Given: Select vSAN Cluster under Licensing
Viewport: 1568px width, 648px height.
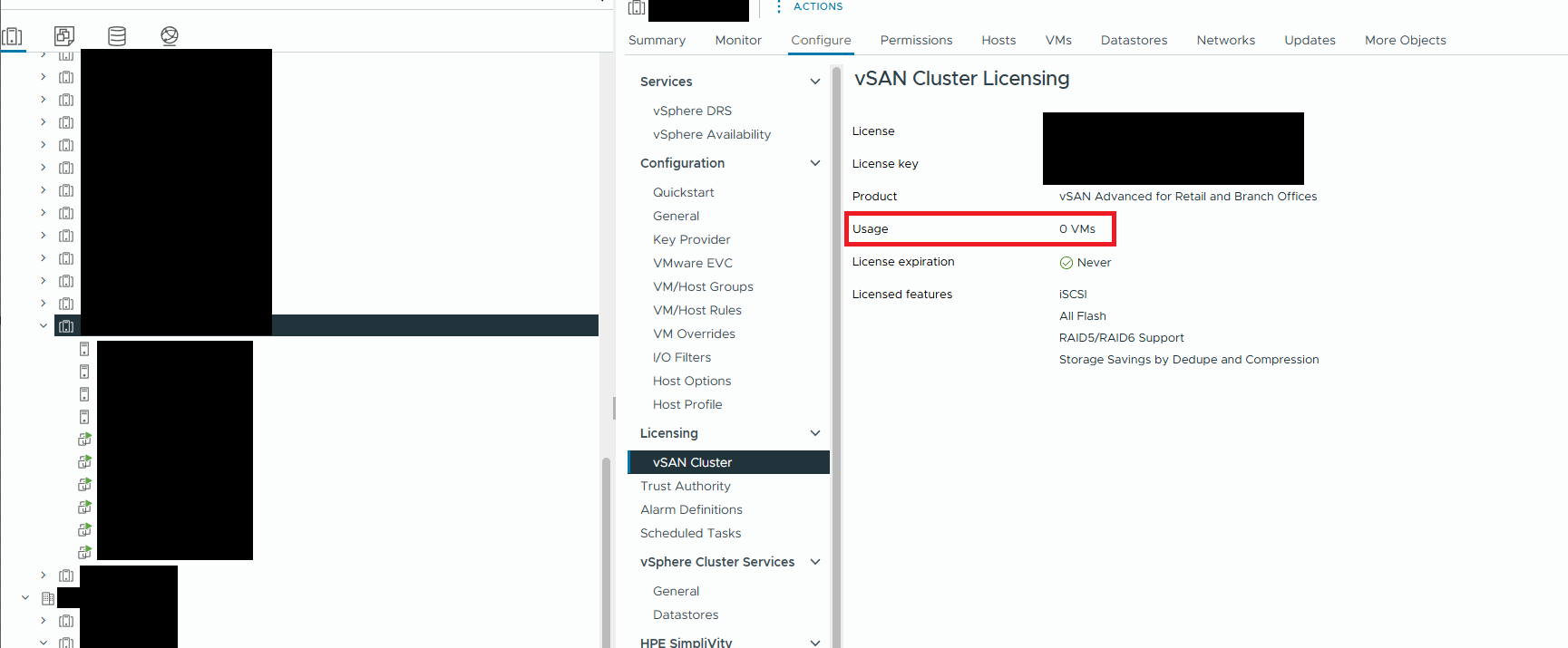Looking at the screenshot, I should click(728, 462).
